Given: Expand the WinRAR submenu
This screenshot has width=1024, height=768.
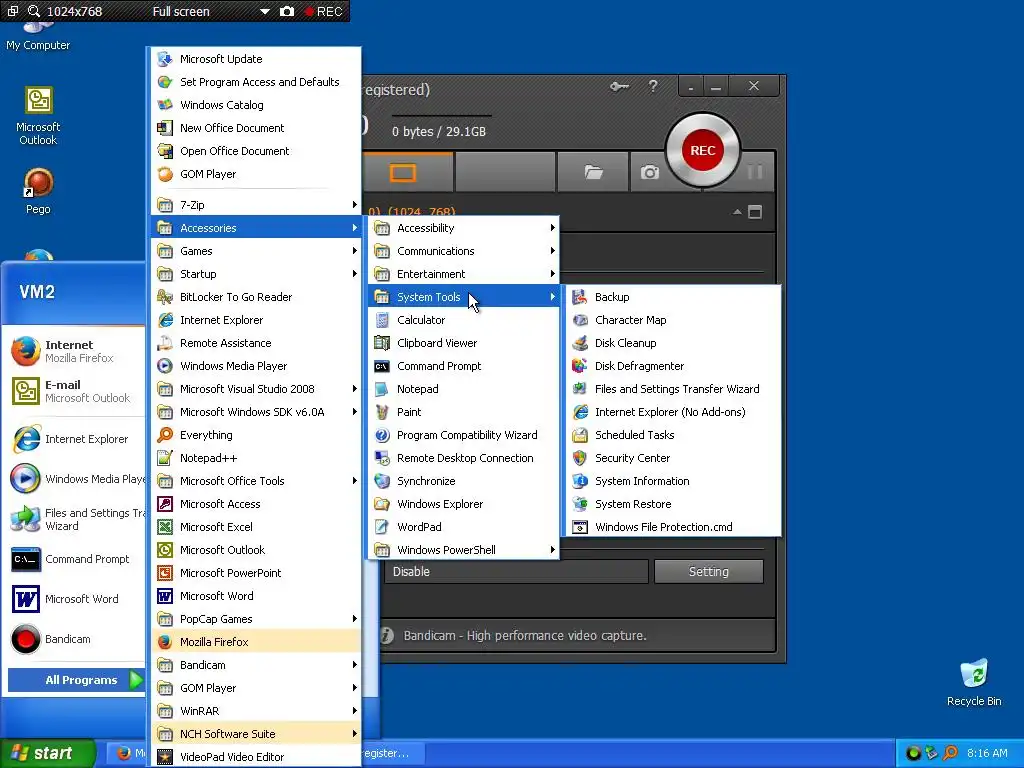Looking at the screenshot, I should pos(256,711).
